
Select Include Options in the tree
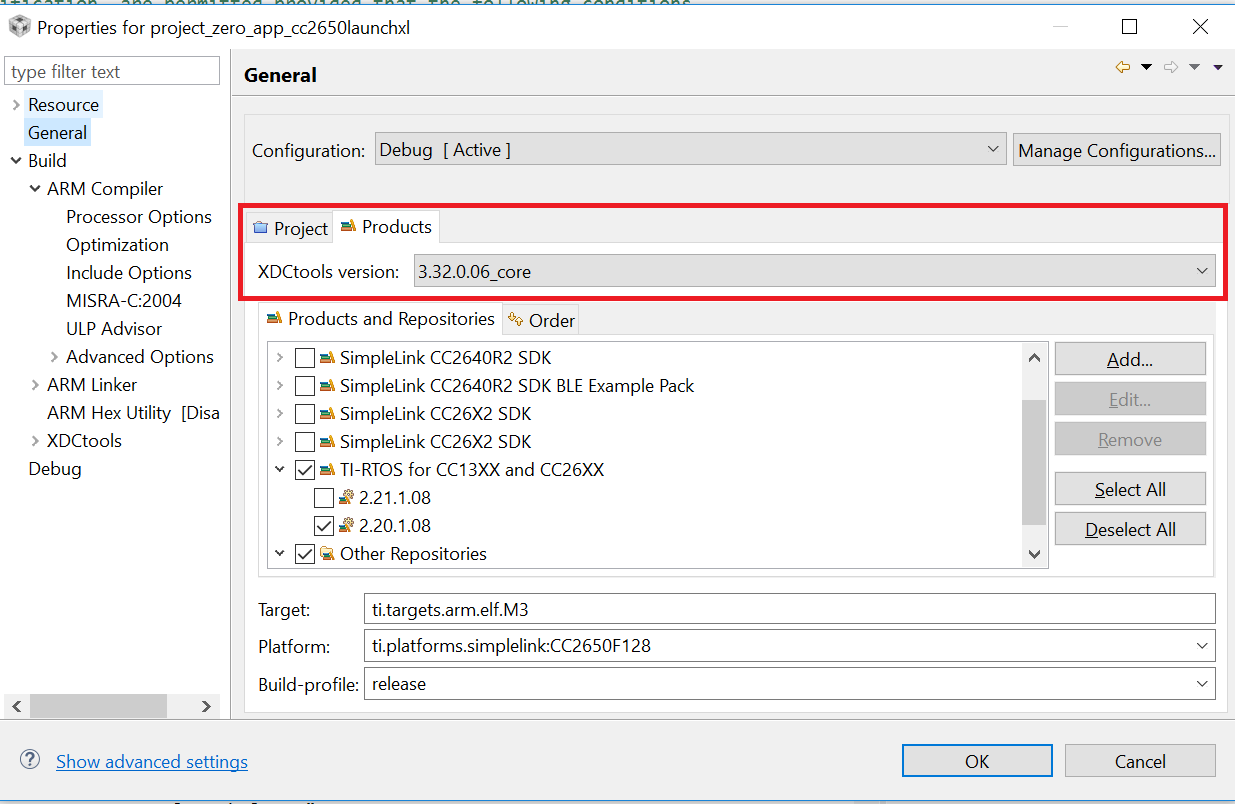pos(129,272)
